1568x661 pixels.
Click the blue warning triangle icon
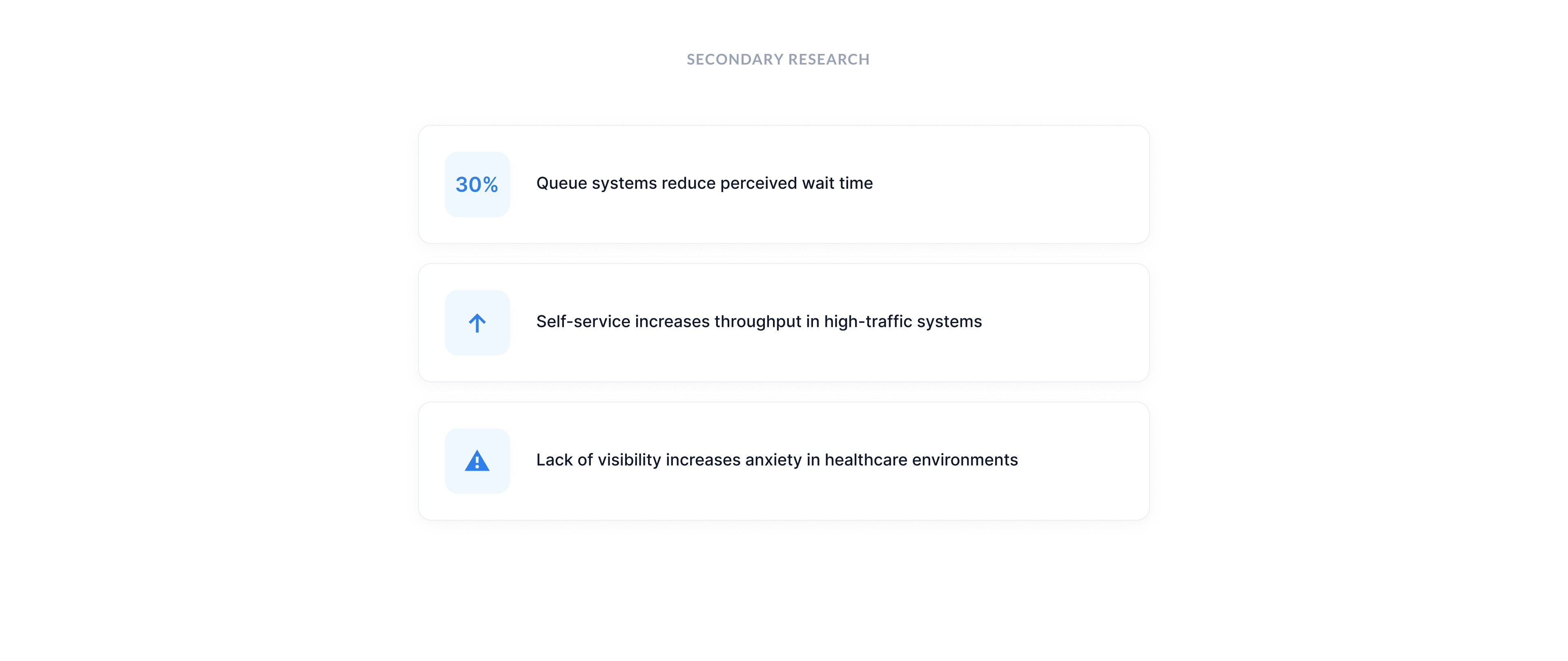point(477,460)
